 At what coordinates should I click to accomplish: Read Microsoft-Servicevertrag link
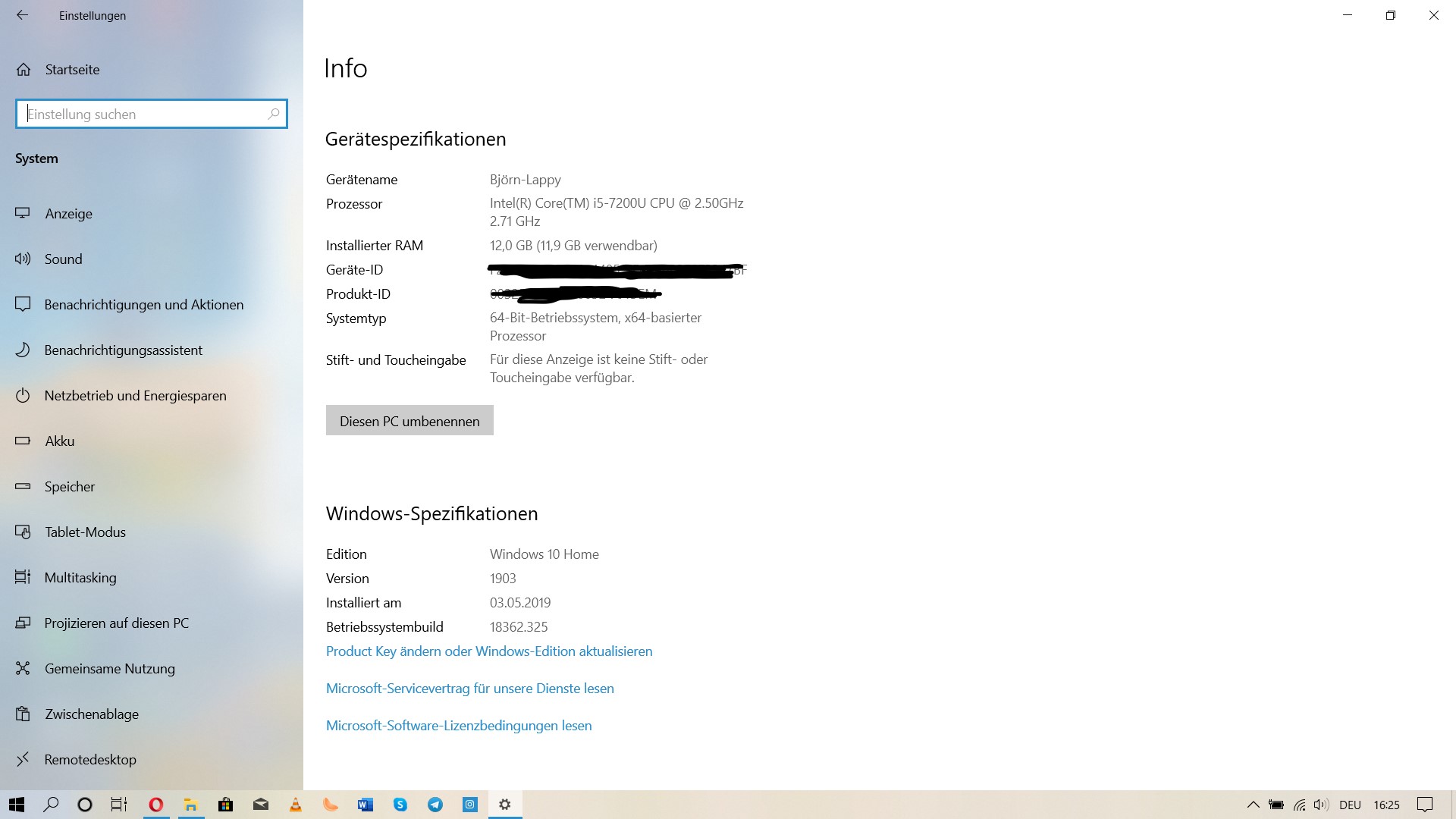[469, 689]
